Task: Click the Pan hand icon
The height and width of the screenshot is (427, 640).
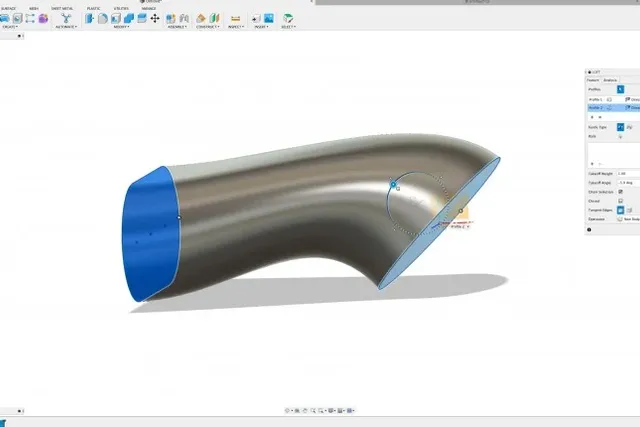Action: pos(305,411)
